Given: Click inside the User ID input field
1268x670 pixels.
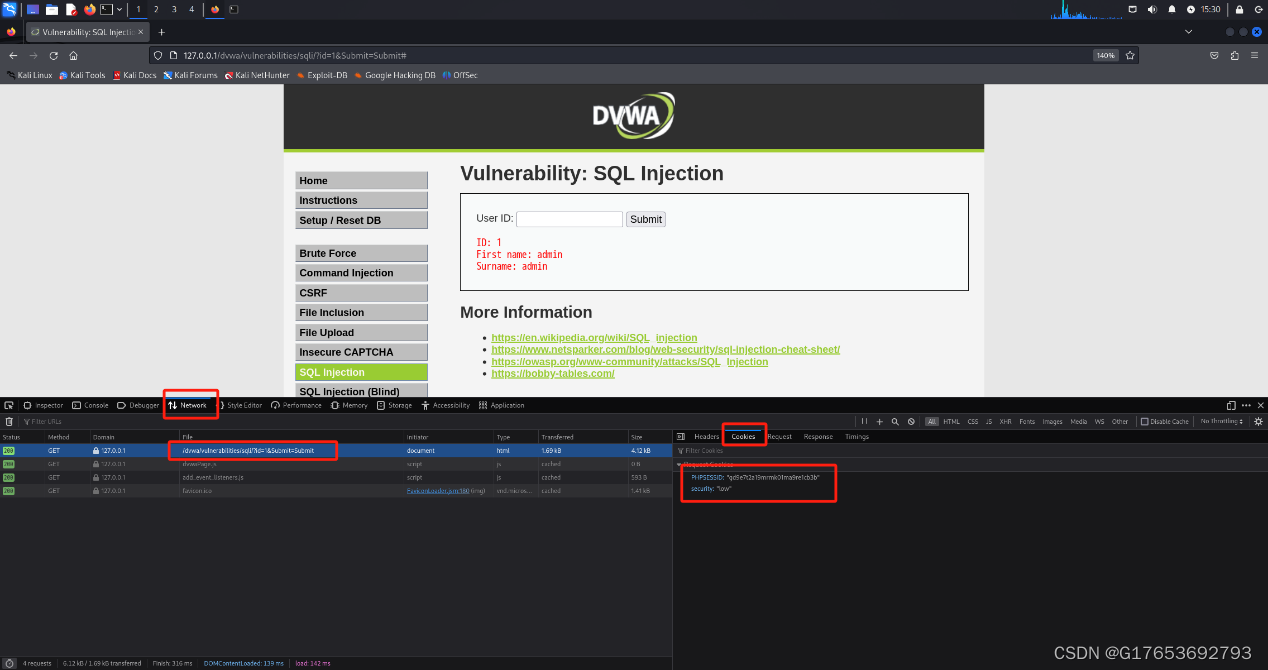Looking at the screenshot, I should click(569, 218).
